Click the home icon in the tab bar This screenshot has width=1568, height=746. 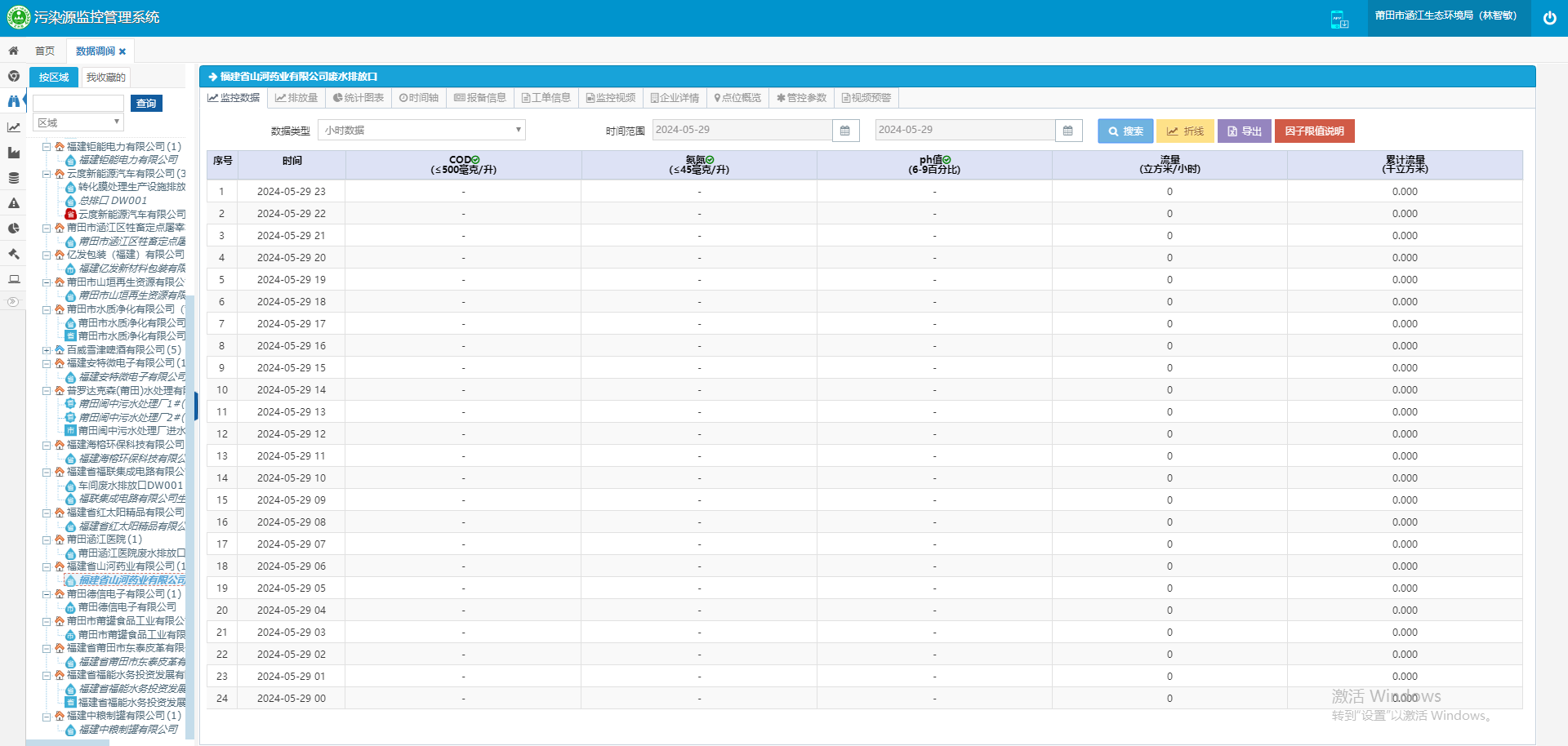tap(13, 51)
